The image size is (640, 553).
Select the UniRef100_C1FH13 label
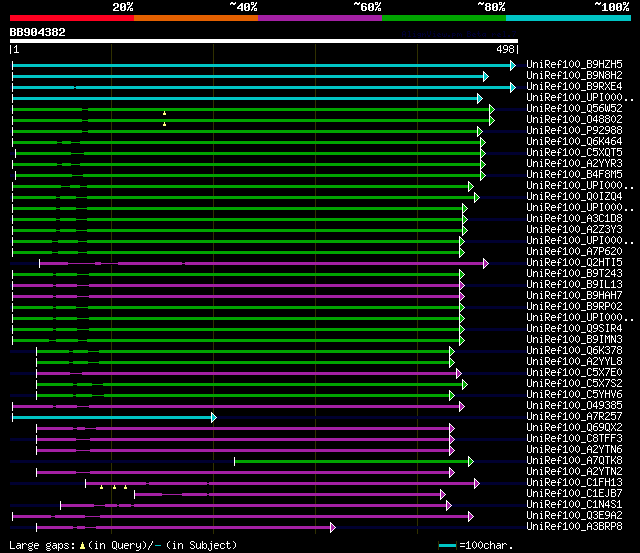tap(574, 483)
